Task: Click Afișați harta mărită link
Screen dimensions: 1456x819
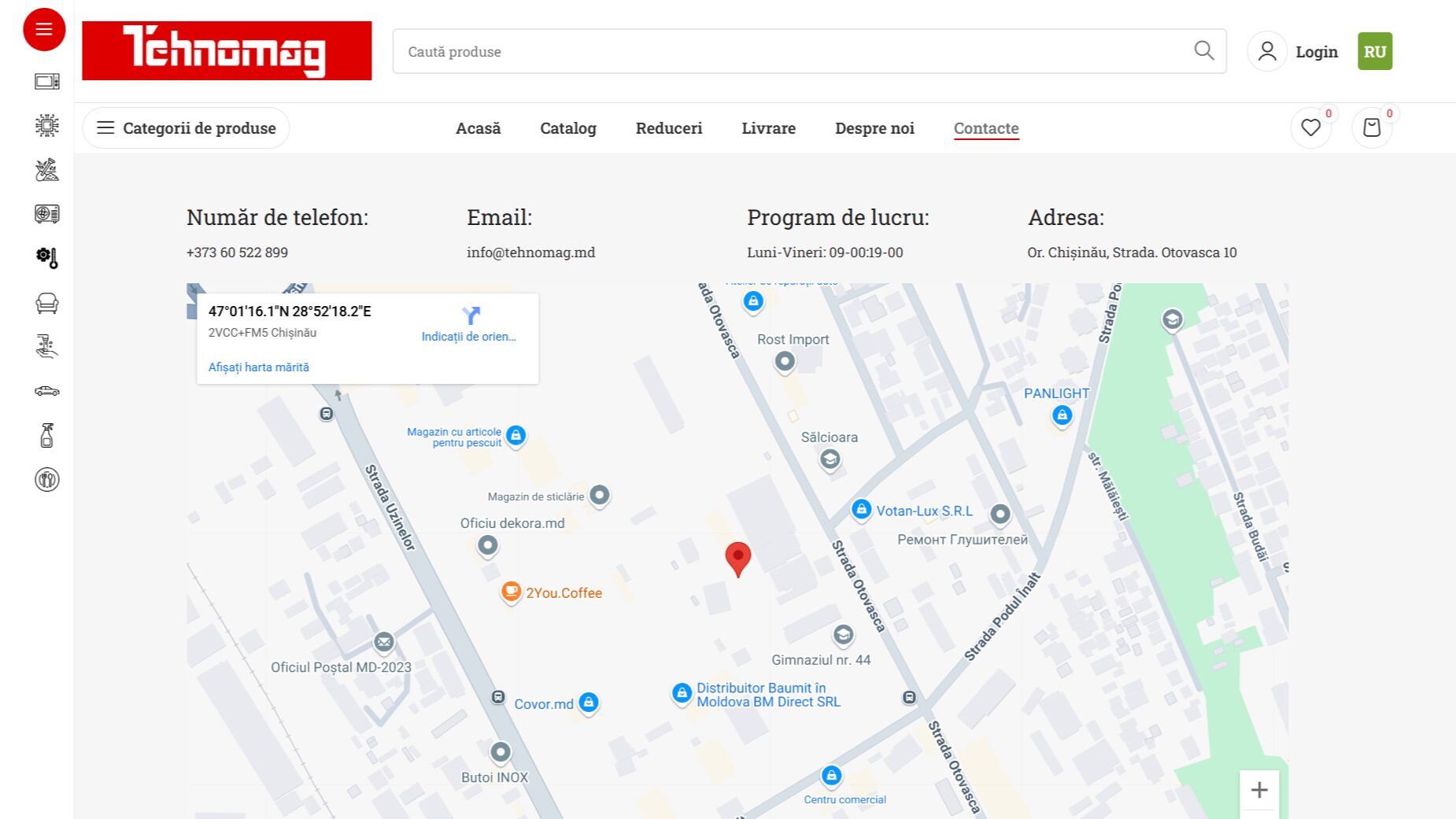Action: pos(259,367)
